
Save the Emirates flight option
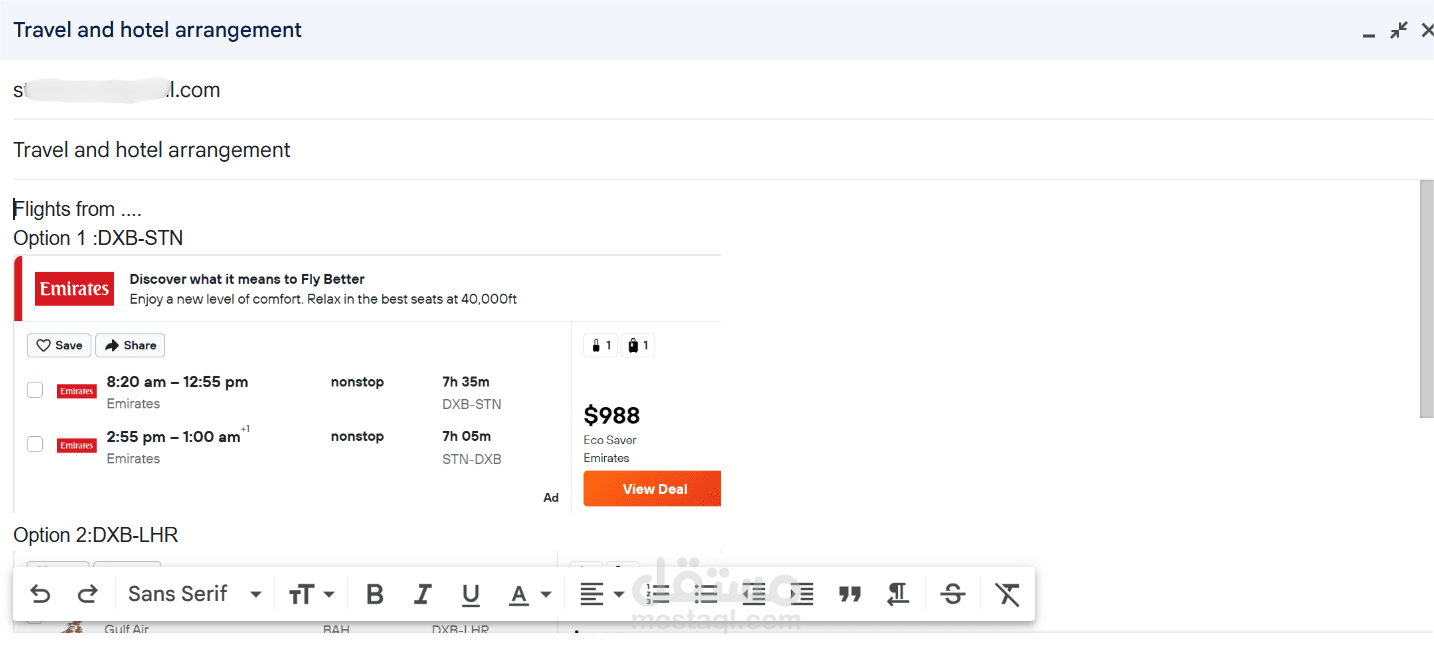point(59,345)
